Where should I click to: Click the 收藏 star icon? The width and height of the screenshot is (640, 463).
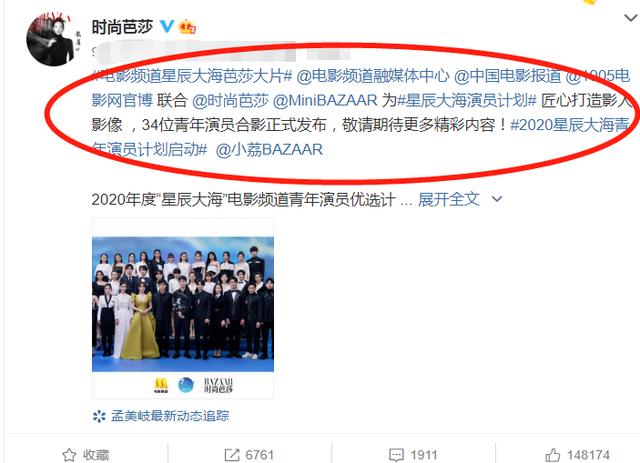69,455
